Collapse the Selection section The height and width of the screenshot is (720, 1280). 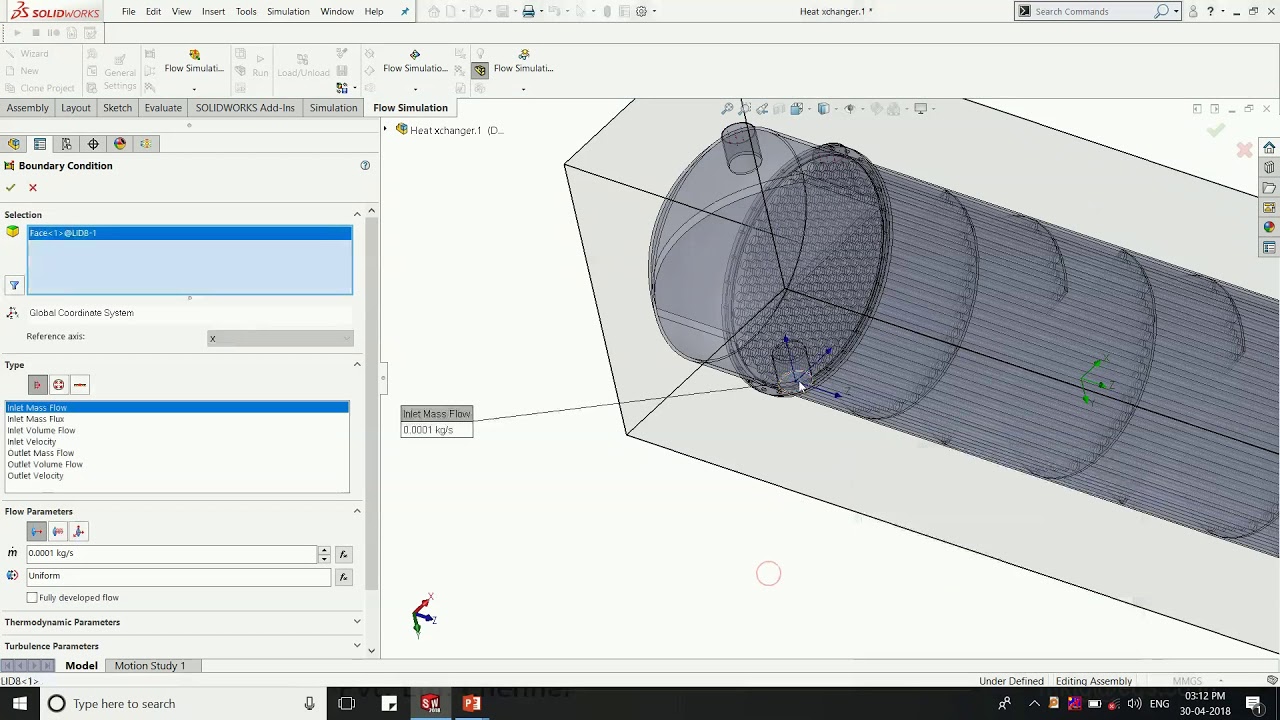pyautogui.click(x=357, y=214)
